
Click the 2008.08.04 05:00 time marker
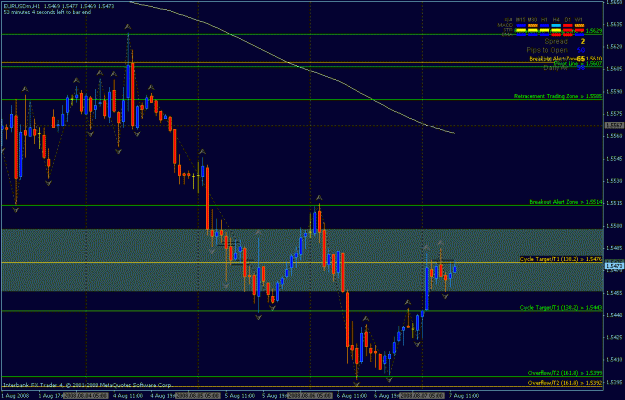(88, 396)
